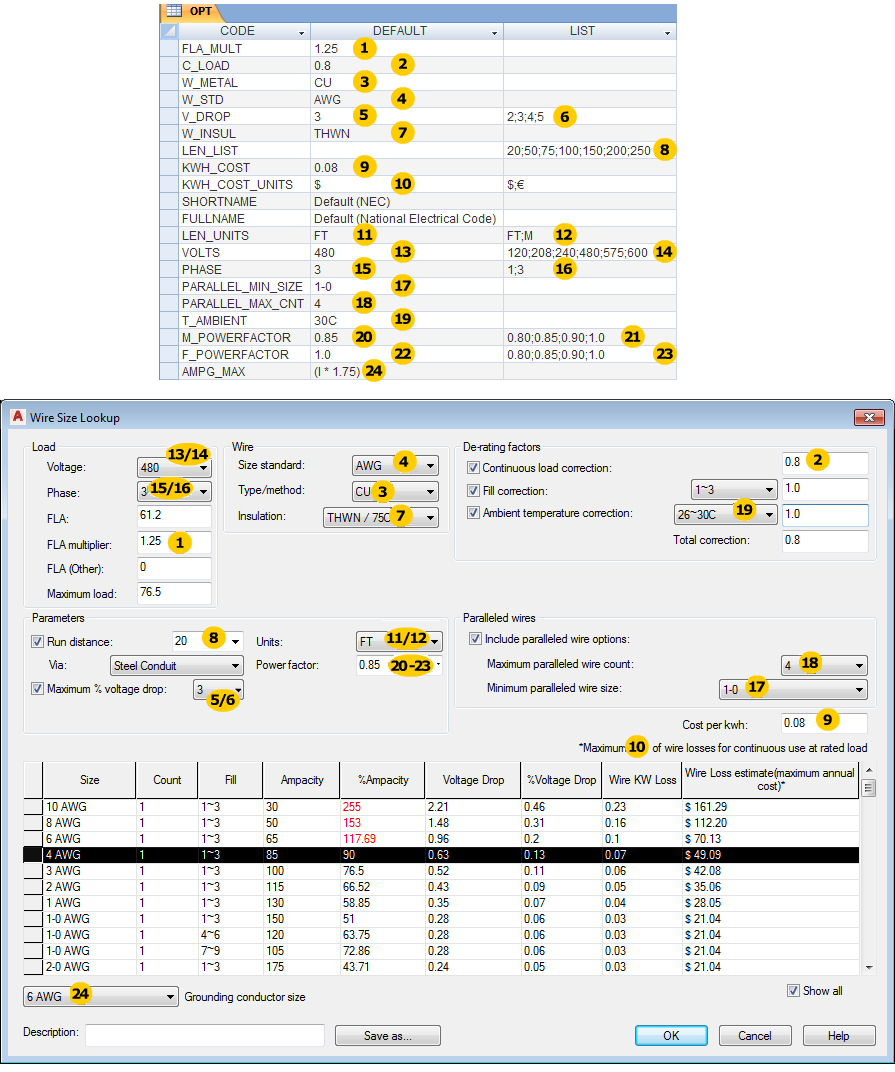
Task: Select the 10 AWG row
Action: [x=442, y=807]
